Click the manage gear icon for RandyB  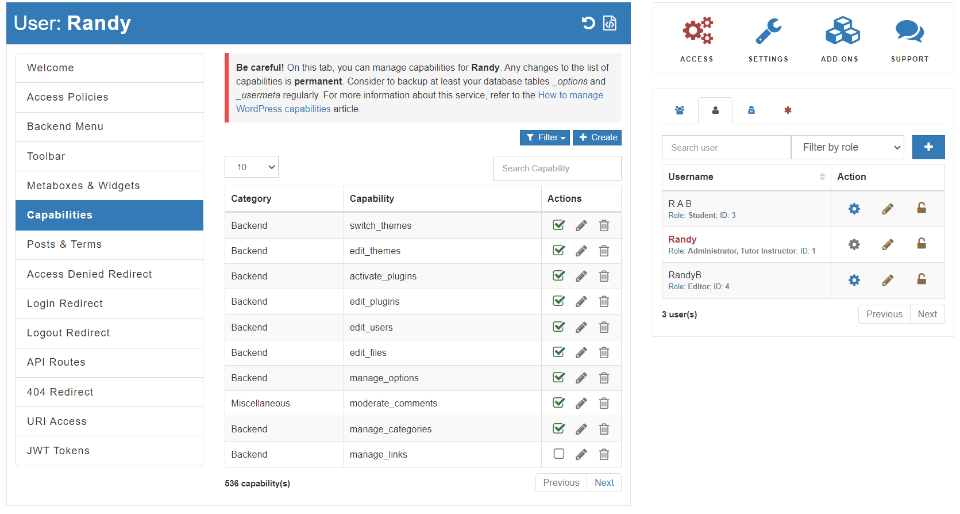pyautogui.click(x=854, y=280)
